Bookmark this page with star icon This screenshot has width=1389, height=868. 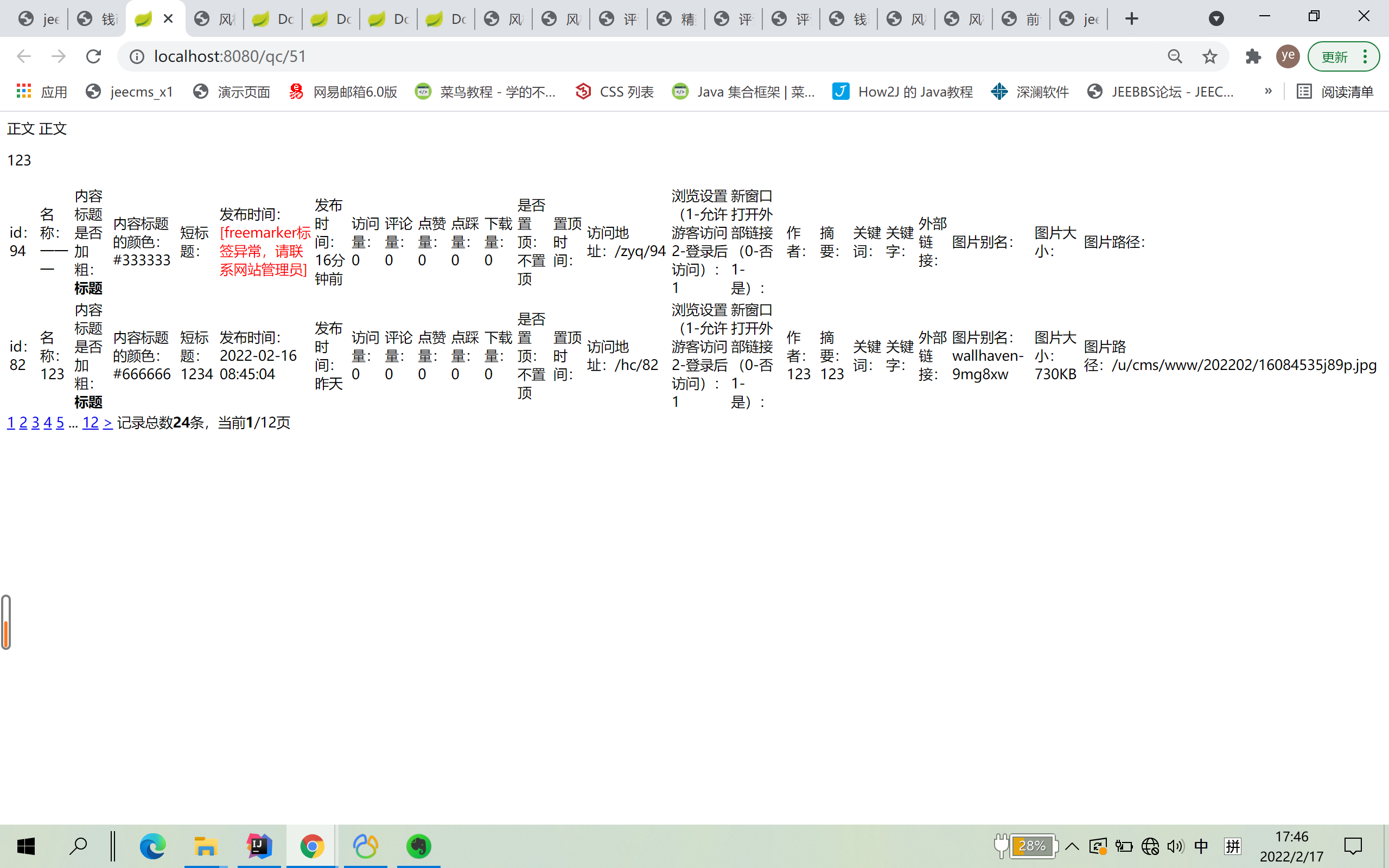1209,56
